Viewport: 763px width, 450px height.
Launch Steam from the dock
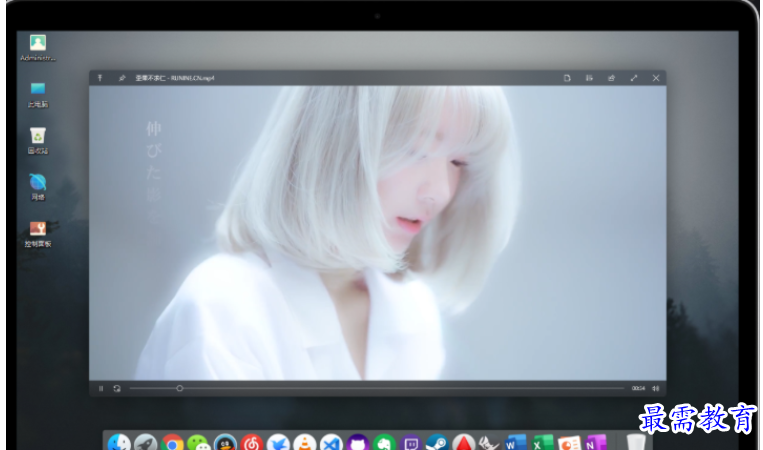pos(437,443)
